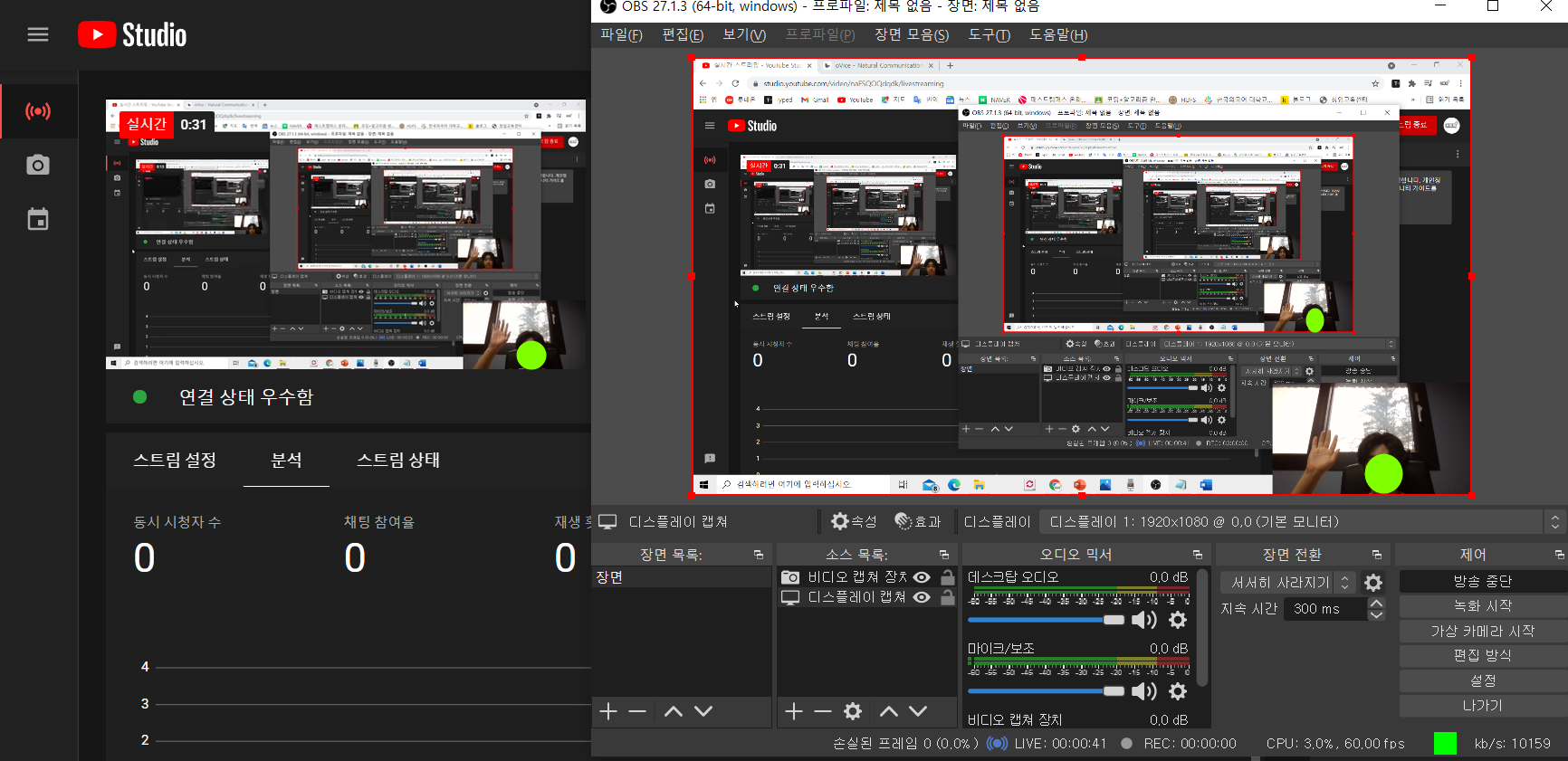The image size is (1568, 761).
Task: Click the 나가기 exit button
Action: tap(1483, 705)
